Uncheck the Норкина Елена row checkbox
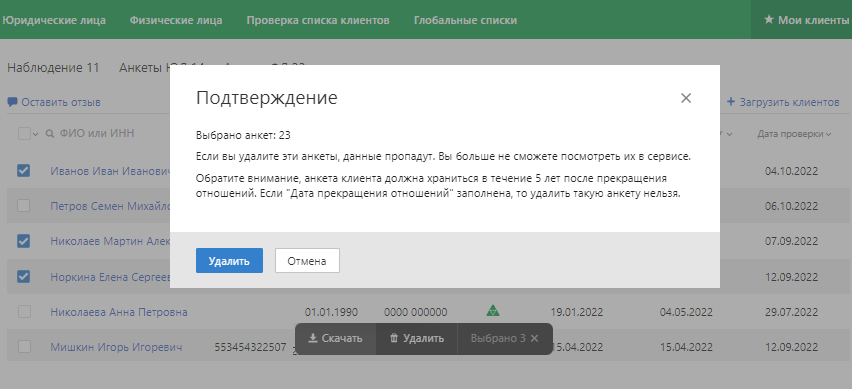 point(23,277)
